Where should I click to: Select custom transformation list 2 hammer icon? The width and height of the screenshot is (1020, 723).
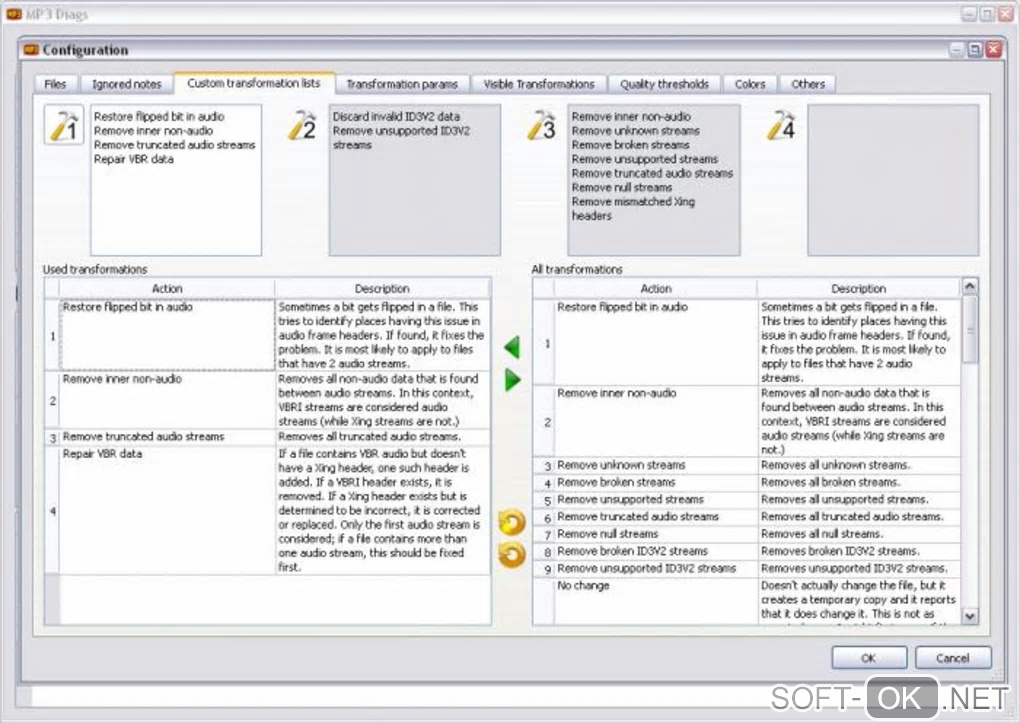pyautogui.click(x=302, y=124)
